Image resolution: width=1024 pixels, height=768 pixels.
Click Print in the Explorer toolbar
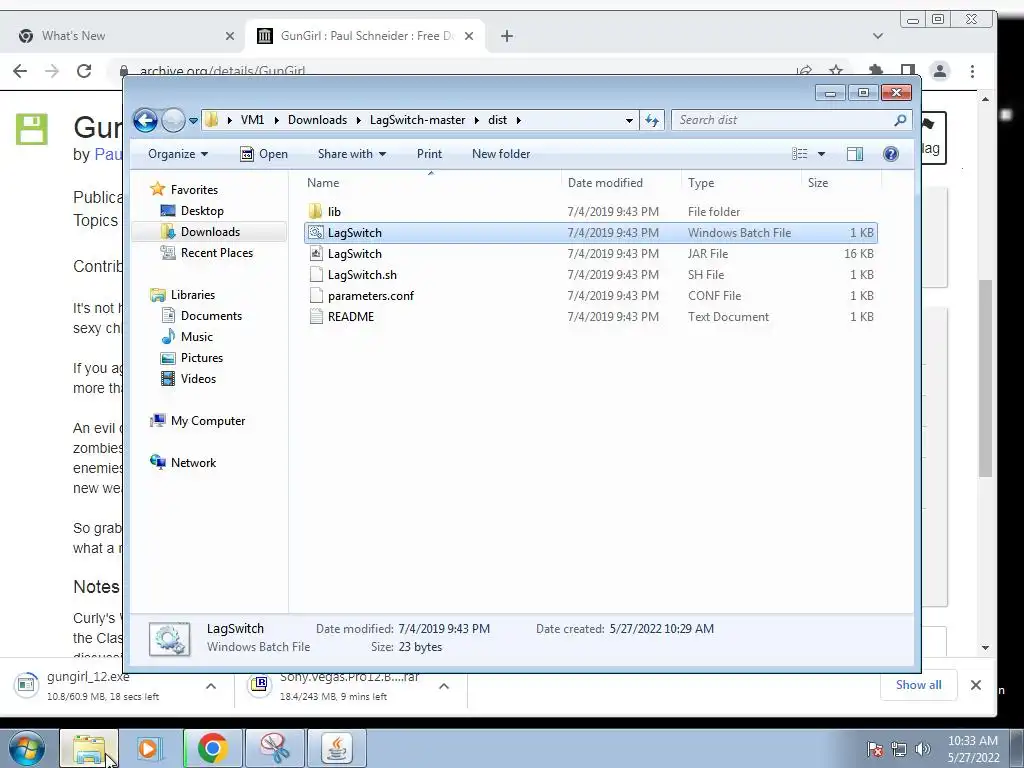point(429,154)
